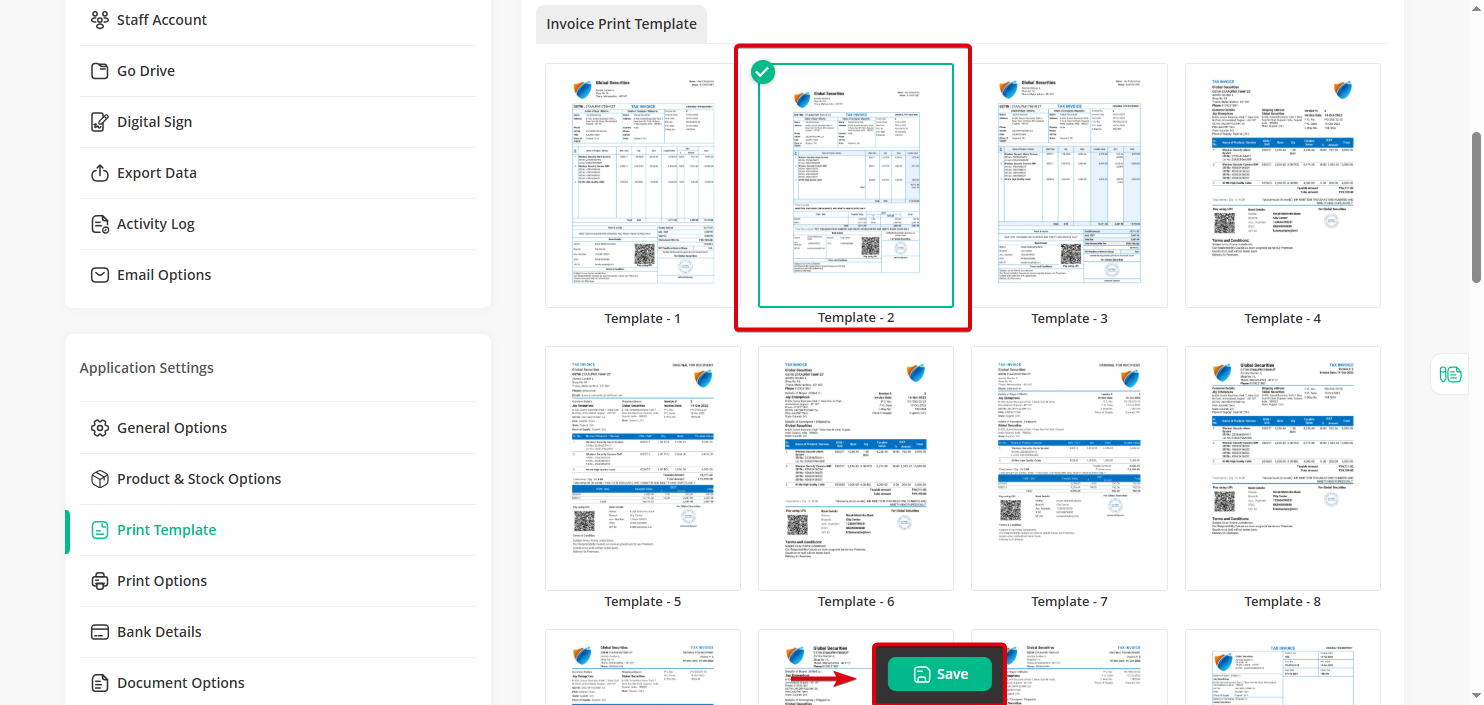Viewport: 1484px width, 705px height.
Task: Open Document Options settings
Action: tap(278, 683)
